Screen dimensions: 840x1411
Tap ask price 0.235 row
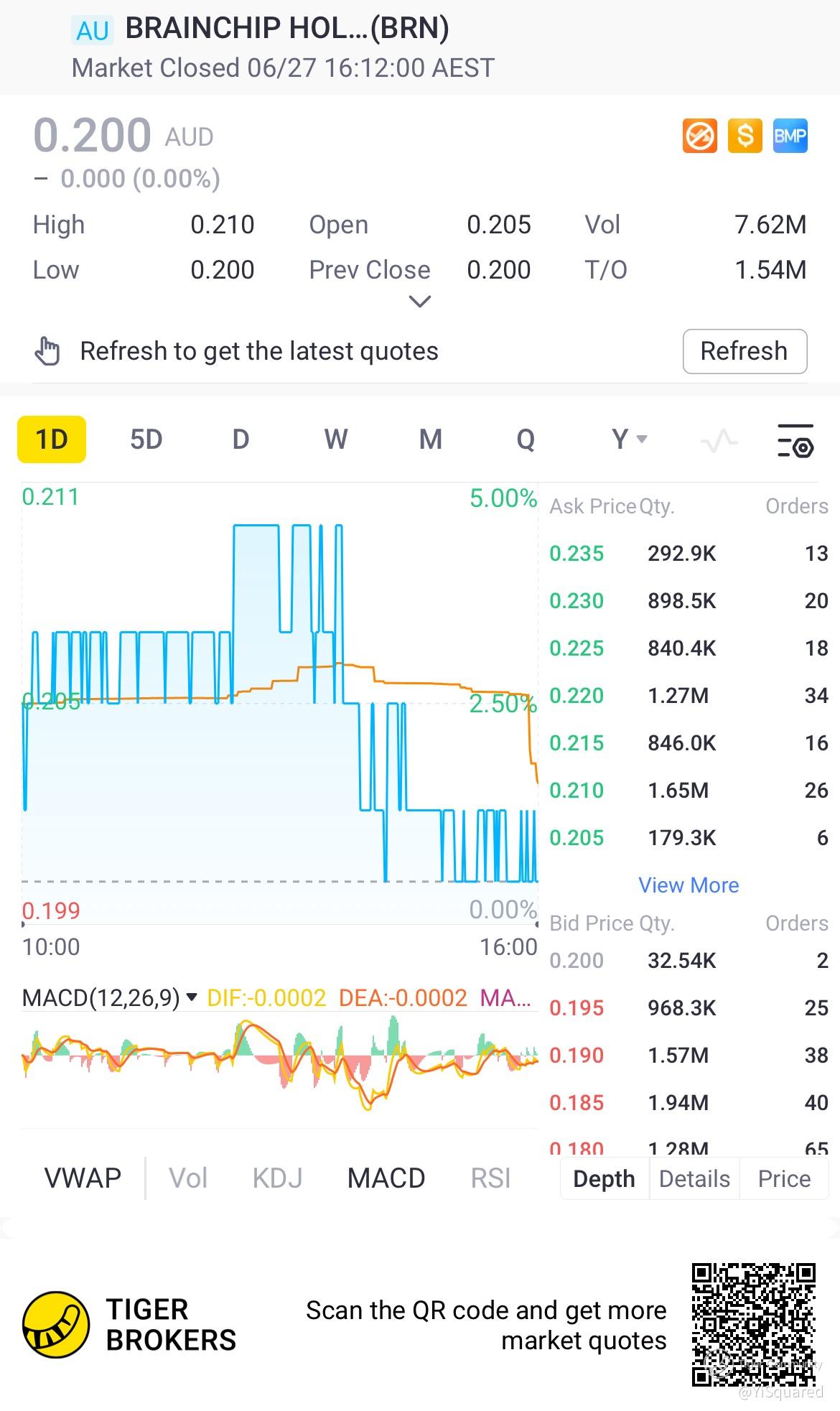pos(689,553)
